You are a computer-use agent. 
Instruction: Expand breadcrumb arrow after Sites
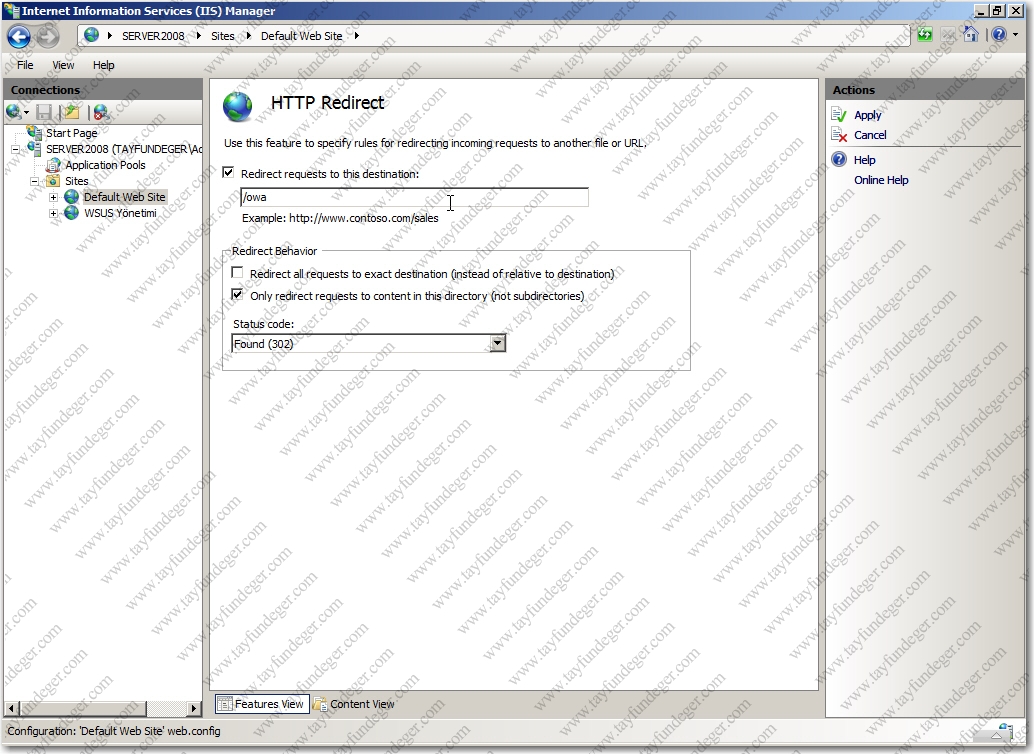tap(248, 36)
